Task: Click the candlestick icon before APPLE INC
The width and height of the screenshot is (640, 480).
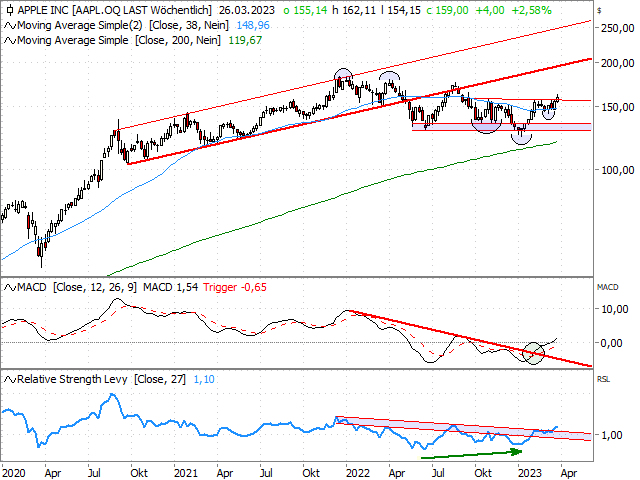Action: (10, 10)
